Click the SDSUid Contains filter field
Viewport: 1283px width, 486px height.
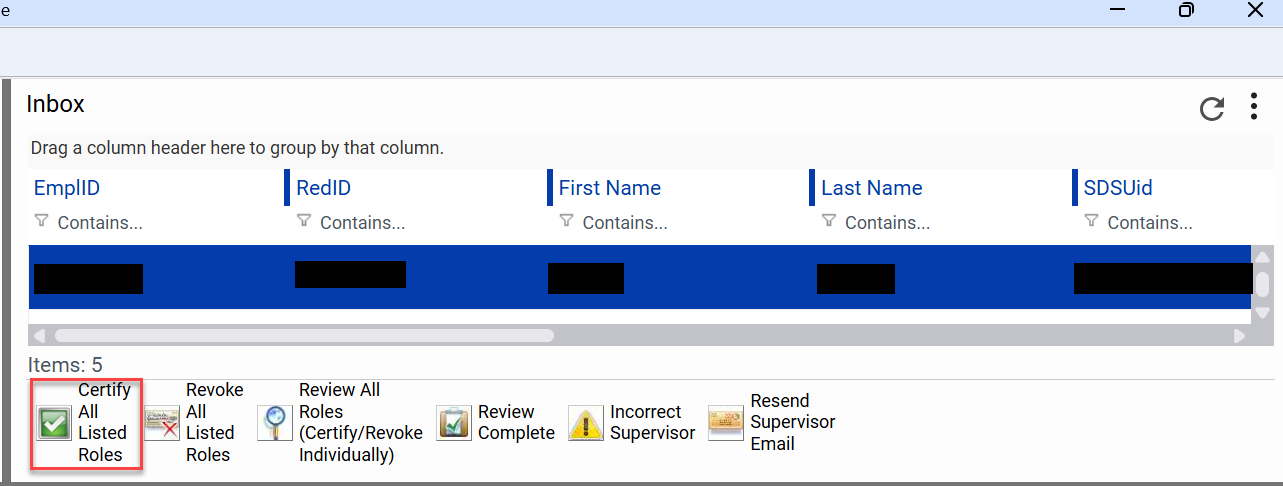point(1160,223)
